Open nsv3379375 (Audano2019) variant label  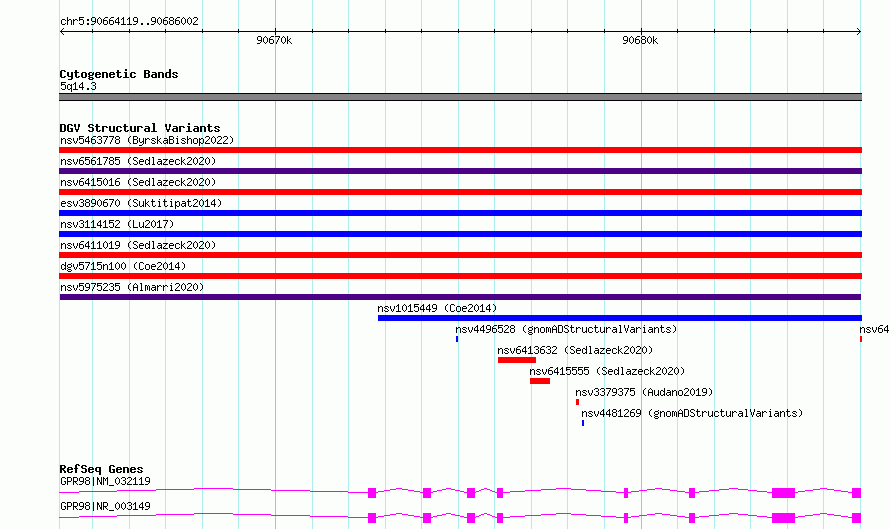coord(644,392)
